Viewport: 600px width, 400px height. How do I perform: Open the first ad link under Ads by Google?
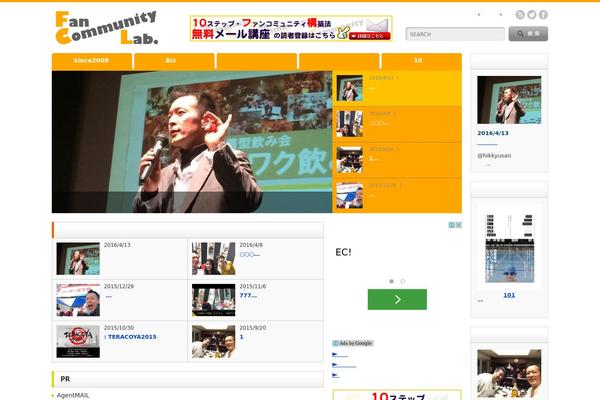pos(340,355)
